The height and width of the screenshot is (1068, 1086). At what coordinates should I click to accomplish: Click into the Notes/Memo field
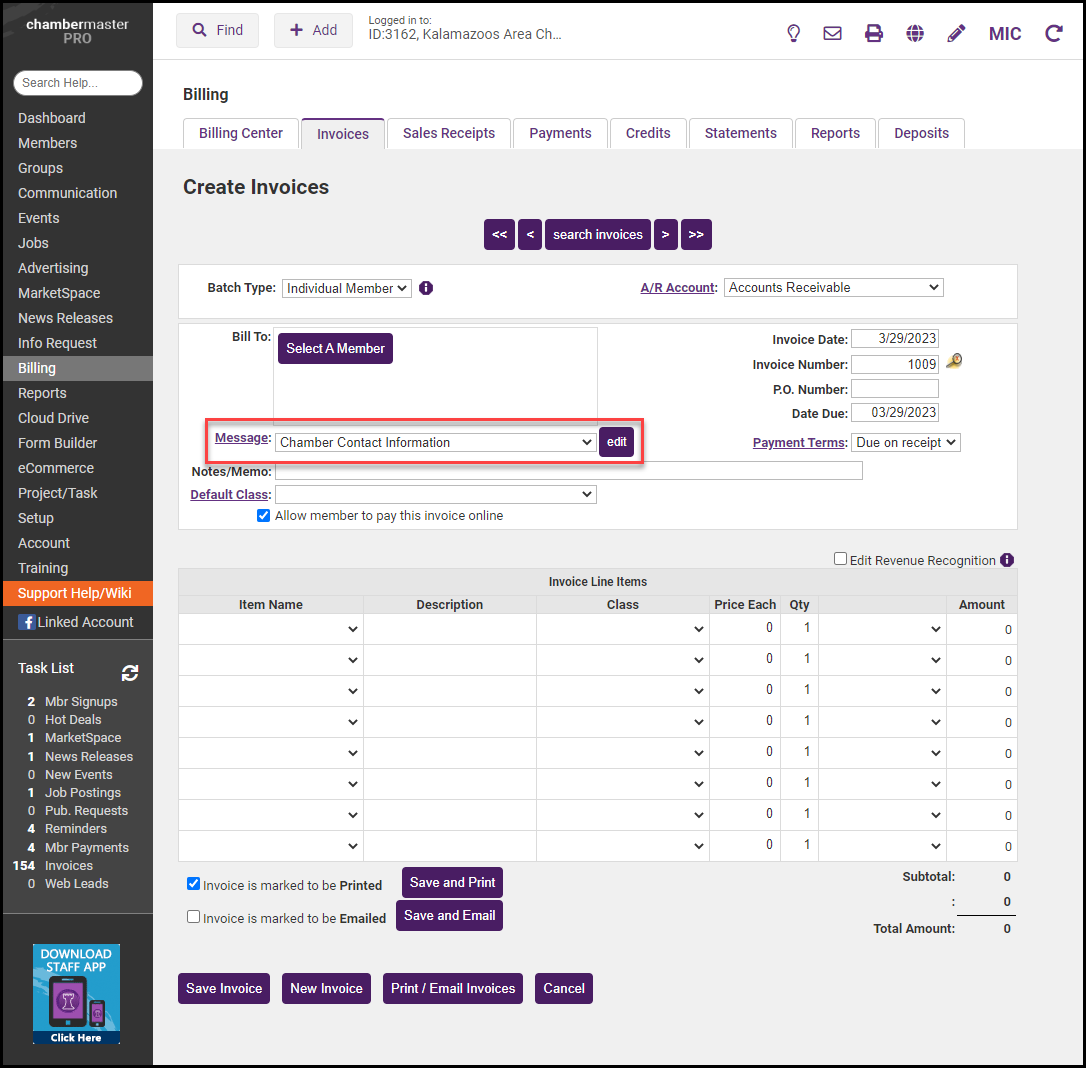coord(568,471)
